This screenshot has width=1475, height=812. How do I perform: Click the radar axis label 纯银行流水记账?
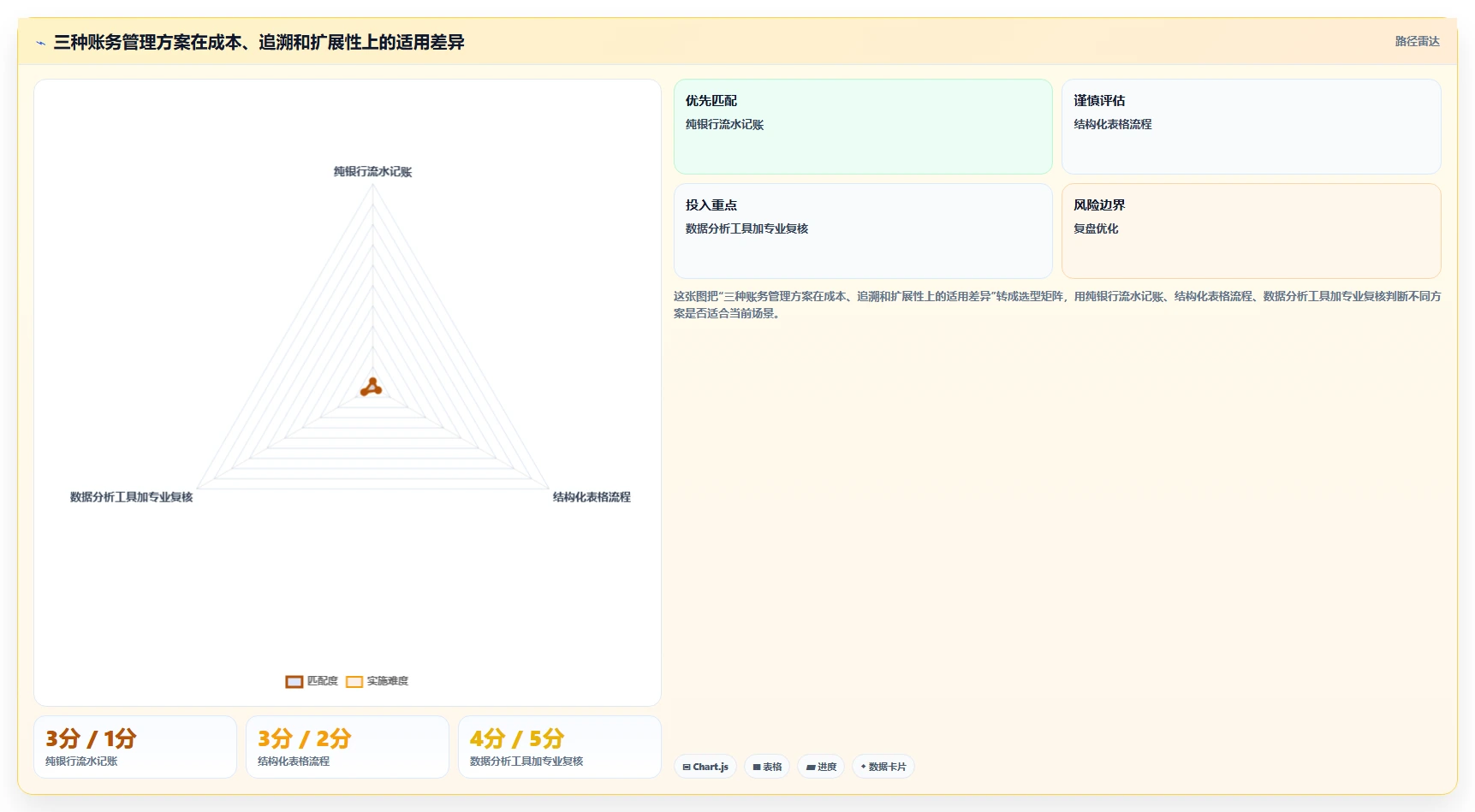[x=372, y=172]
